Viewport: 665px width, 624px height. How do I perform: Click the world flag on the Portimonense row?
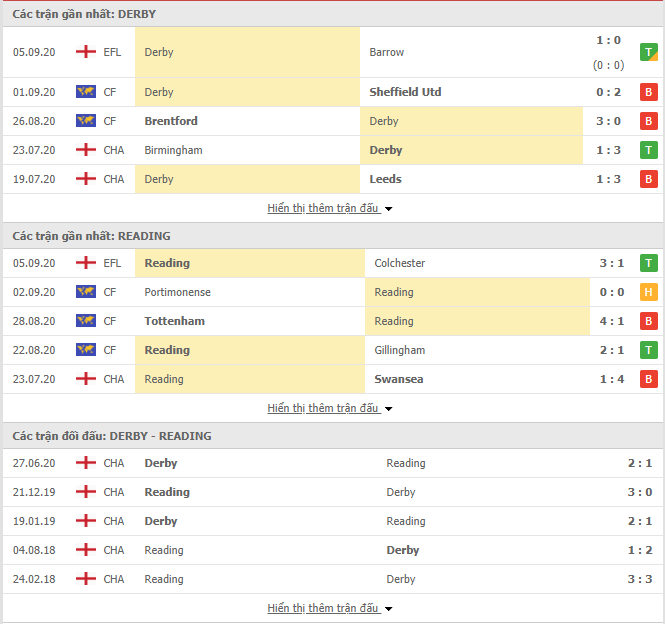(x=86, y=291)
